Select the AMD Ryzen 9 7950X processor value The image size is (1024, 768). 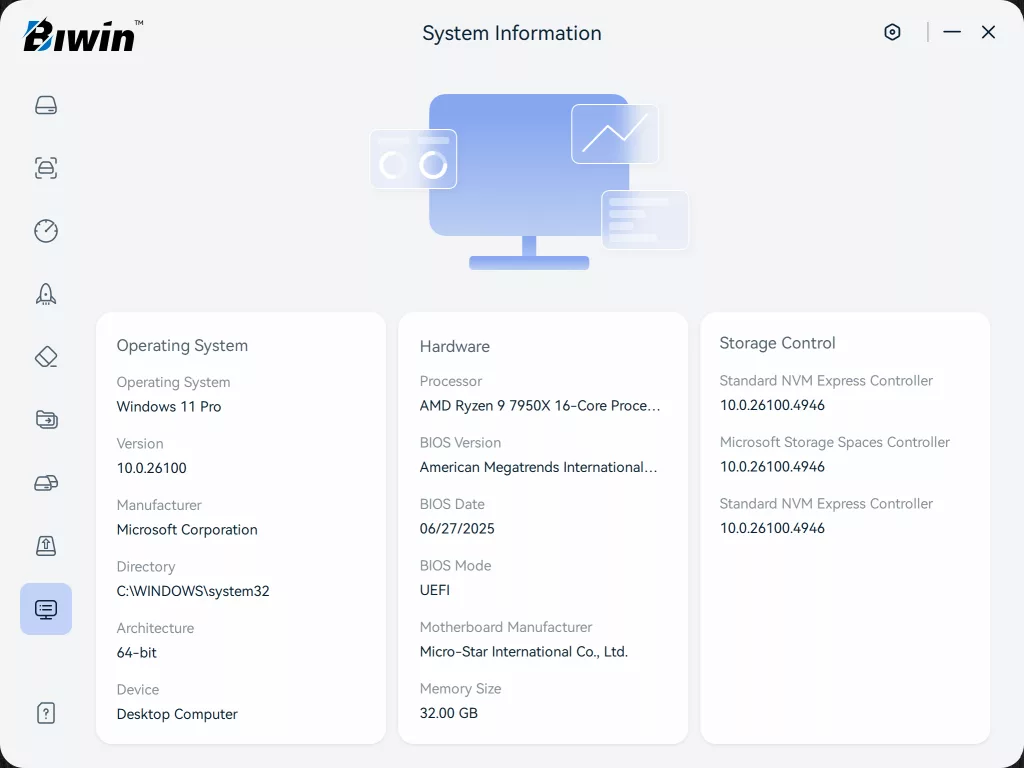pyautogui.click(x=540, y=406)
